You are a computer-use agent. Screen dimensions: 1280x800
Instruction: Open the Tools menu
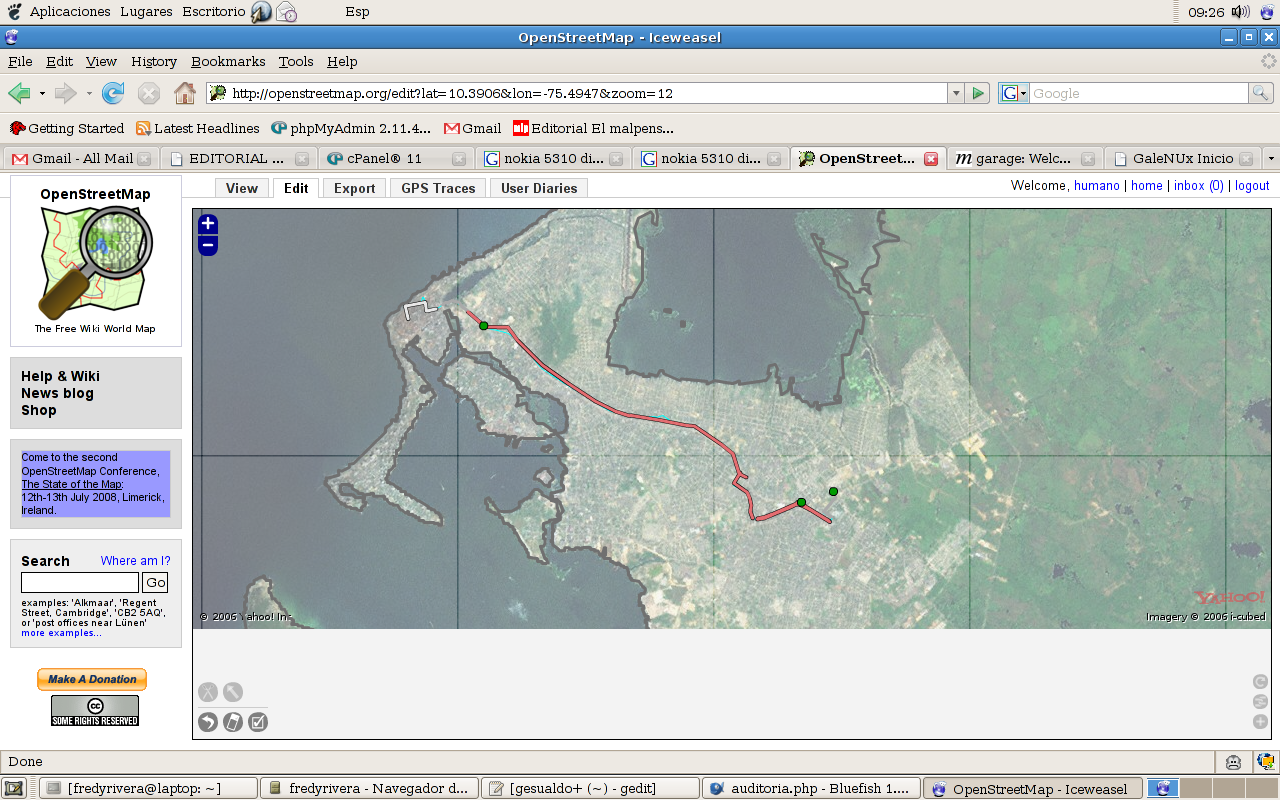(296, 61)
